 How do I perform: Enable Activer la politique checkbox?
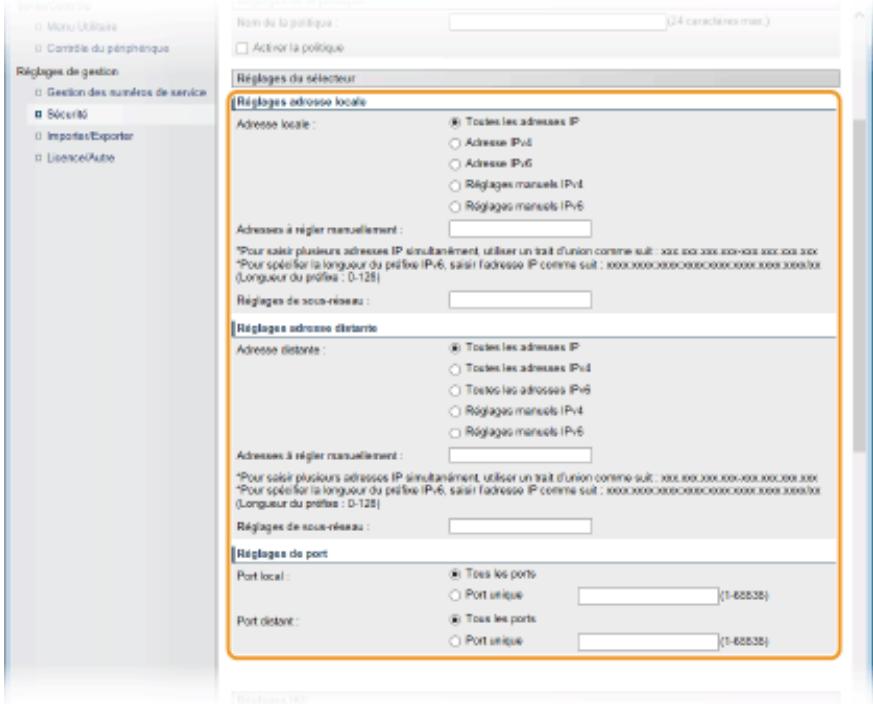[242, 48]
